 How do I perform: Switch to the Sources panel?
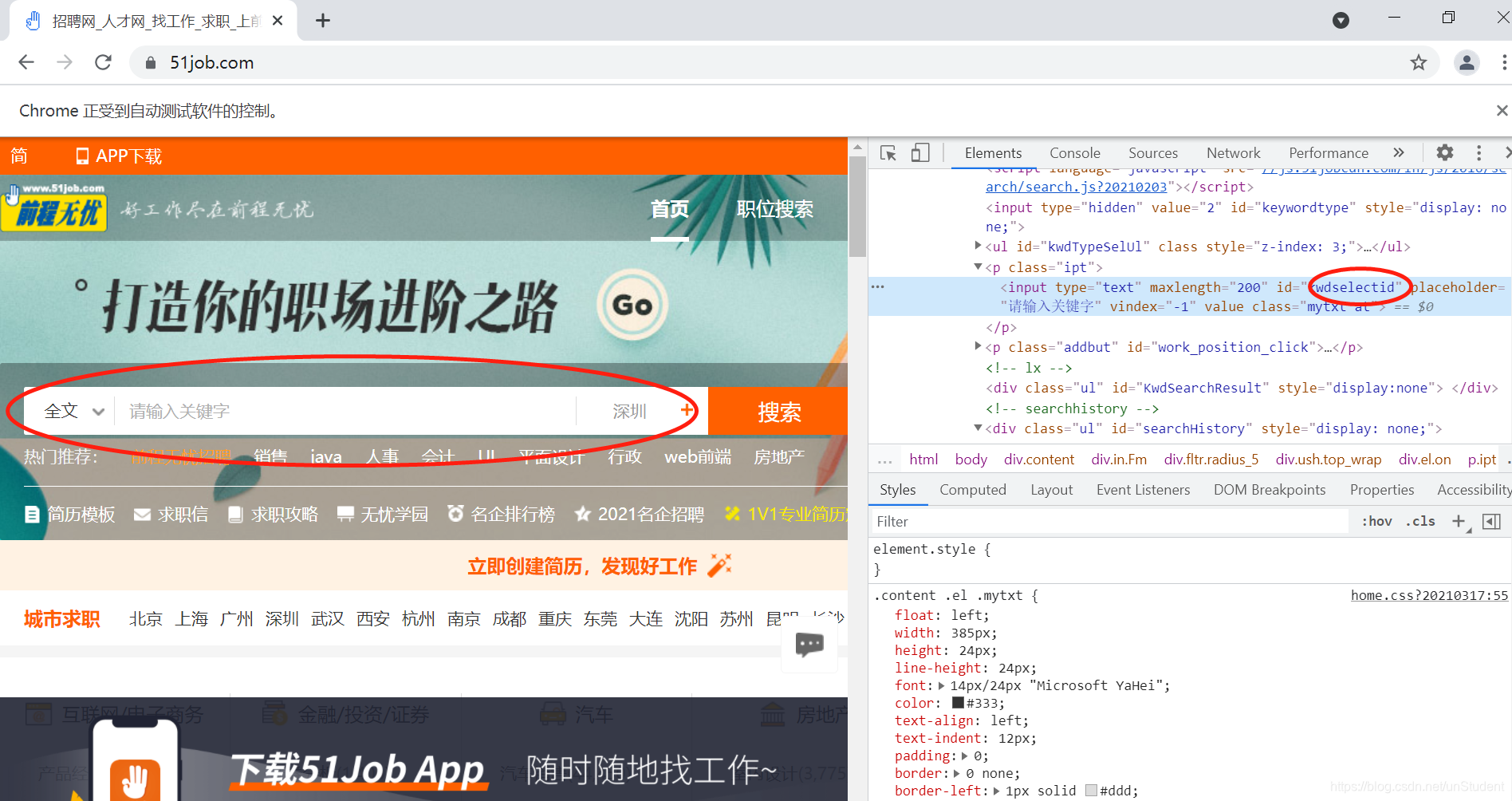point(1152,153)
